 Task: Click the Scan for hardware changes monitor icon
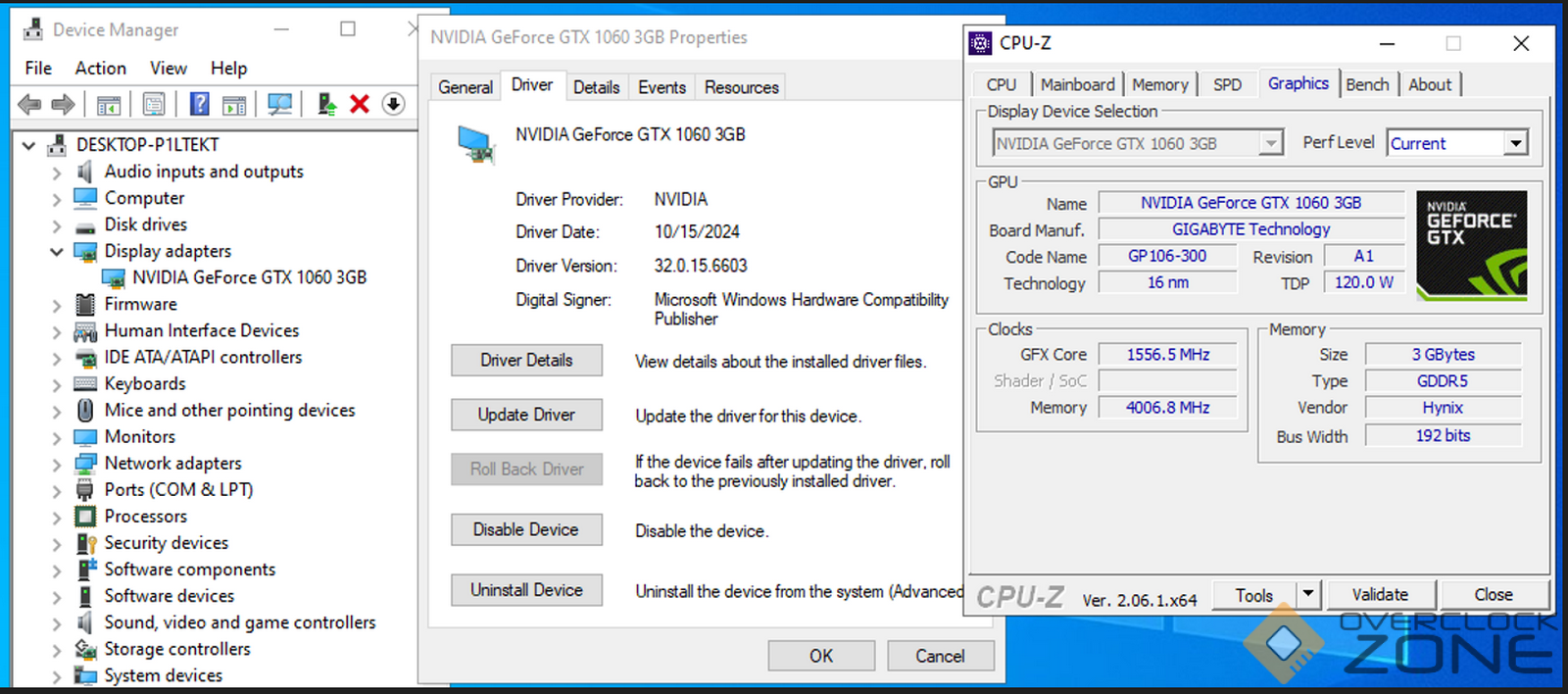point(280,104)
